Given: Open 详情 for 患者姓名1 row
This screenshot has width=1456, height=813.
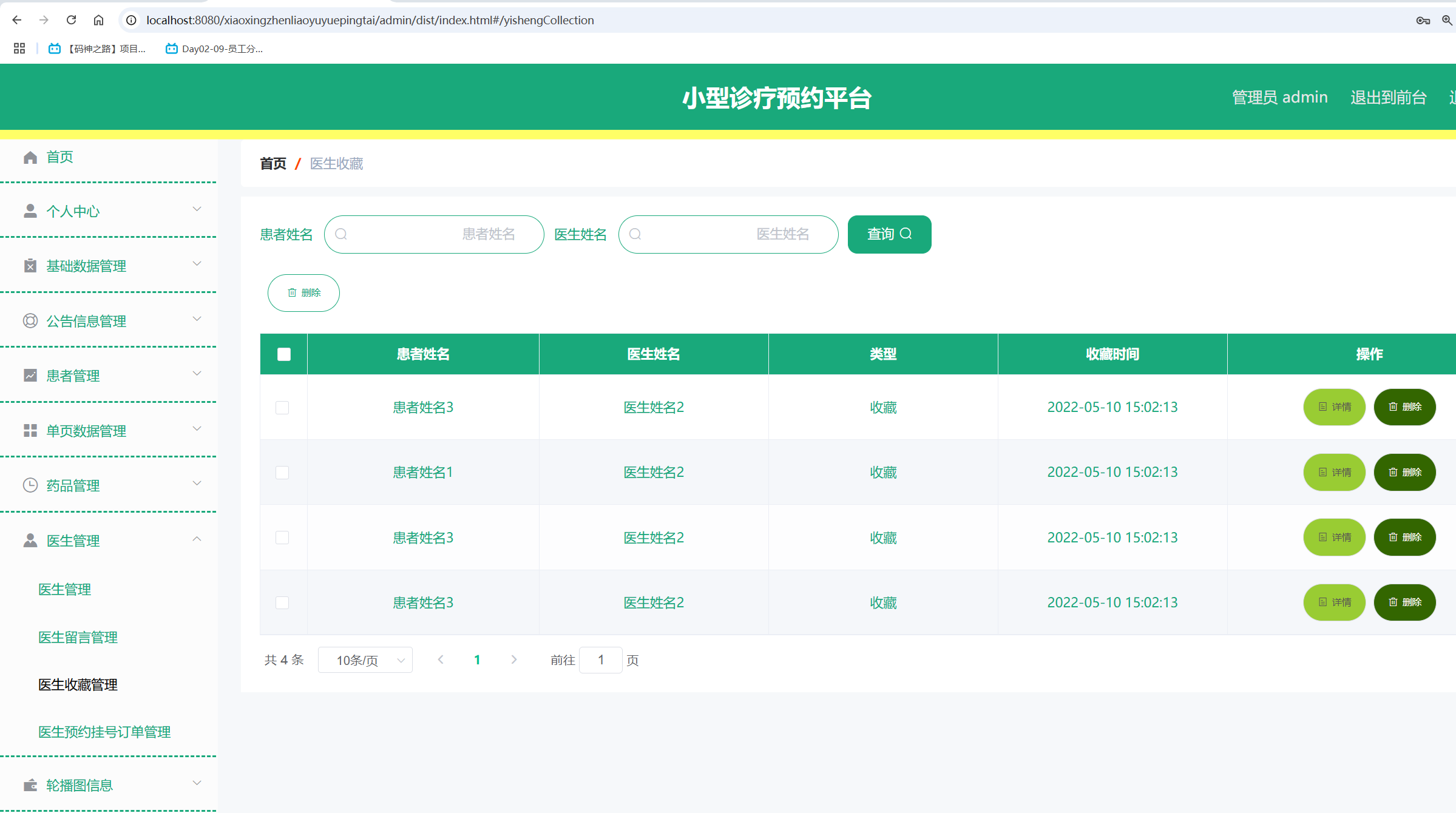Looking at the screenshot, I should click(1334, 472).
